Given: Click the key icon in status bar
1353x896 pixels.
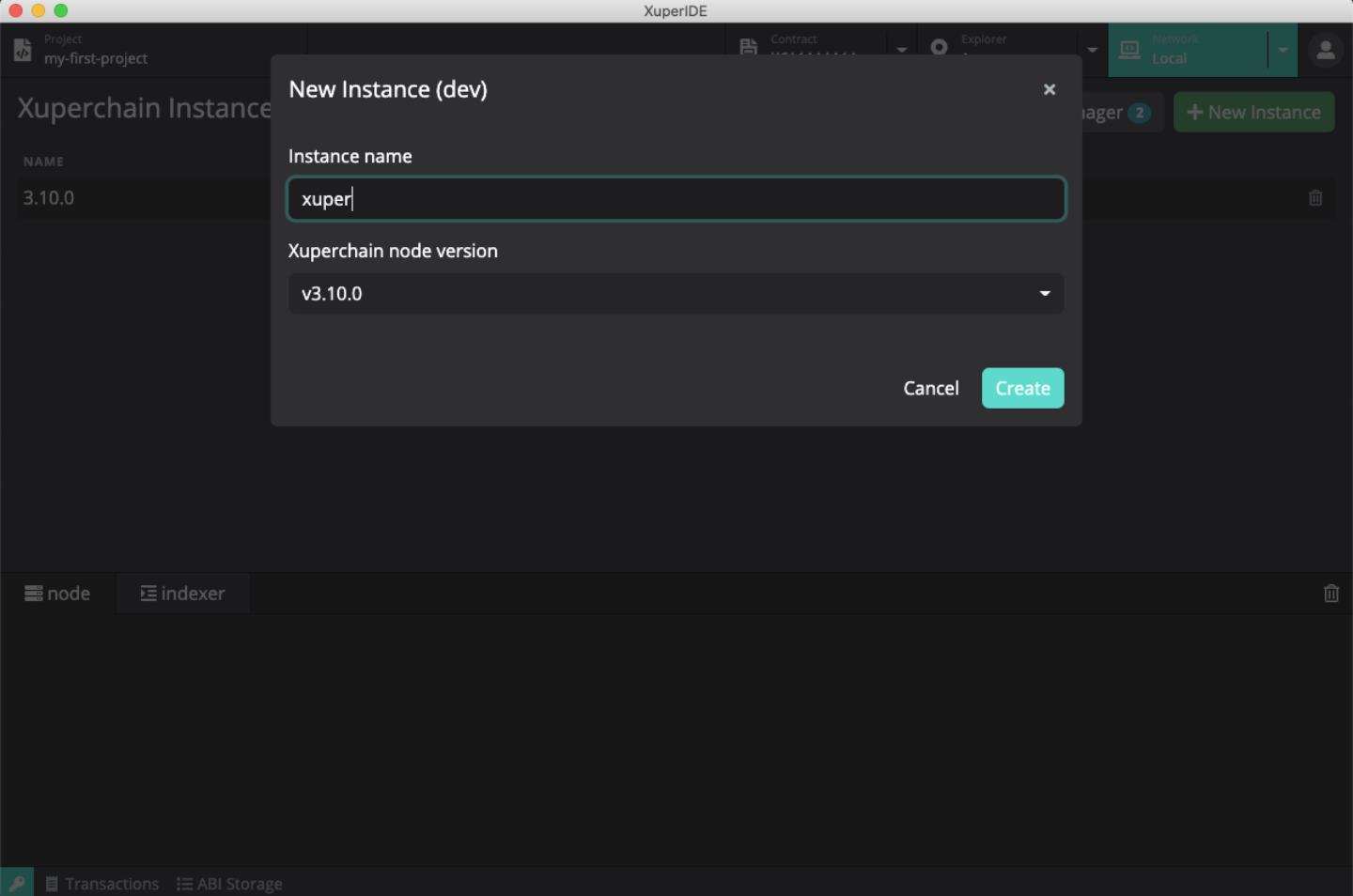Looking at the screenshot, I should [17, 883].
